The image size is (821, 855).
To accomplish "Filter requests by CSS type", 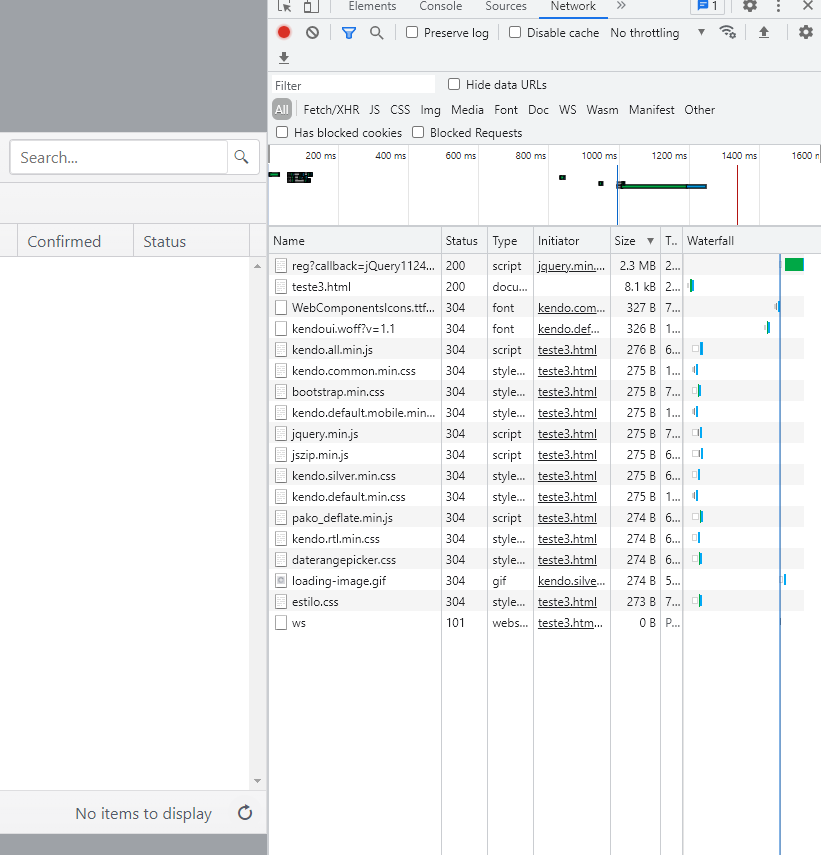I will 400,110.
